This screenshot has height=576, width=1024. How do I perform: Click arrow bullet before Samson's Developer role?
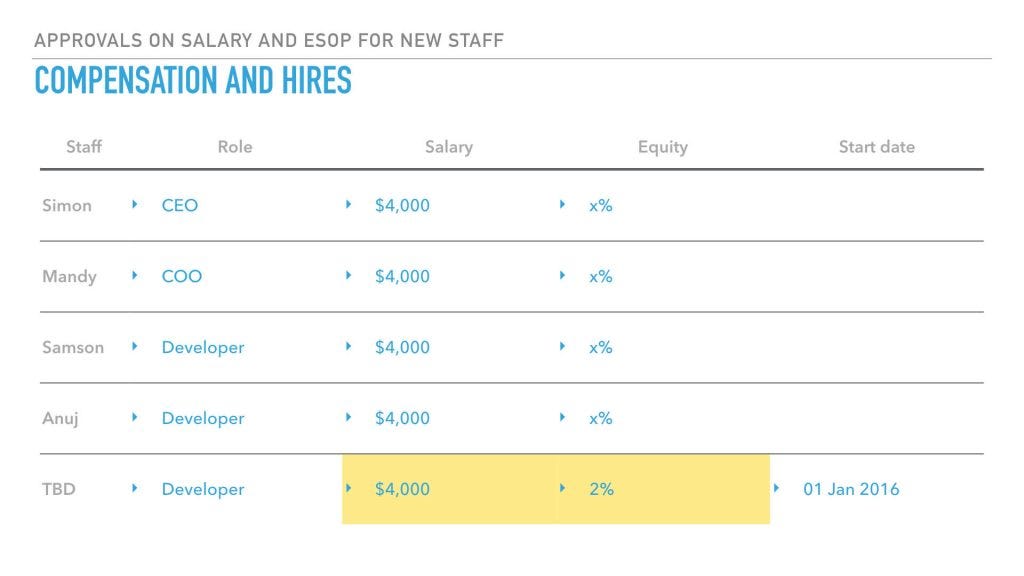135,346
